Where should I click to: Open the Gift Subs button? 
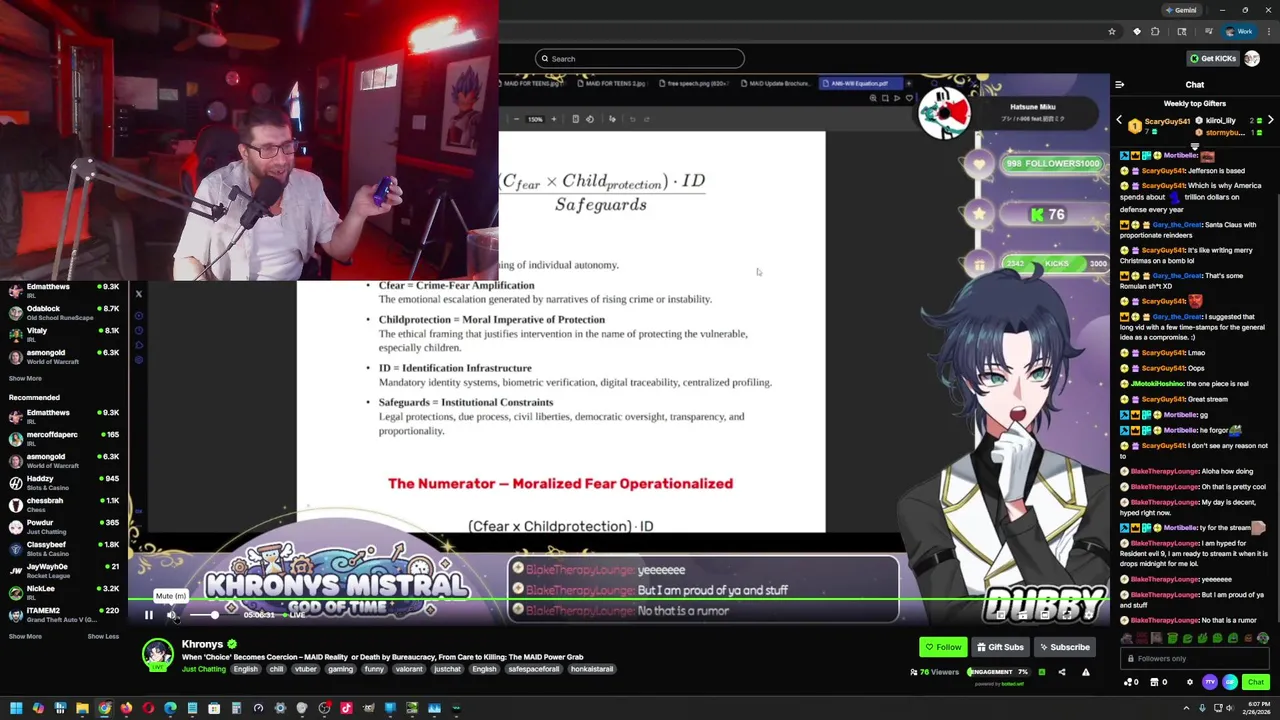(1000, 647)
